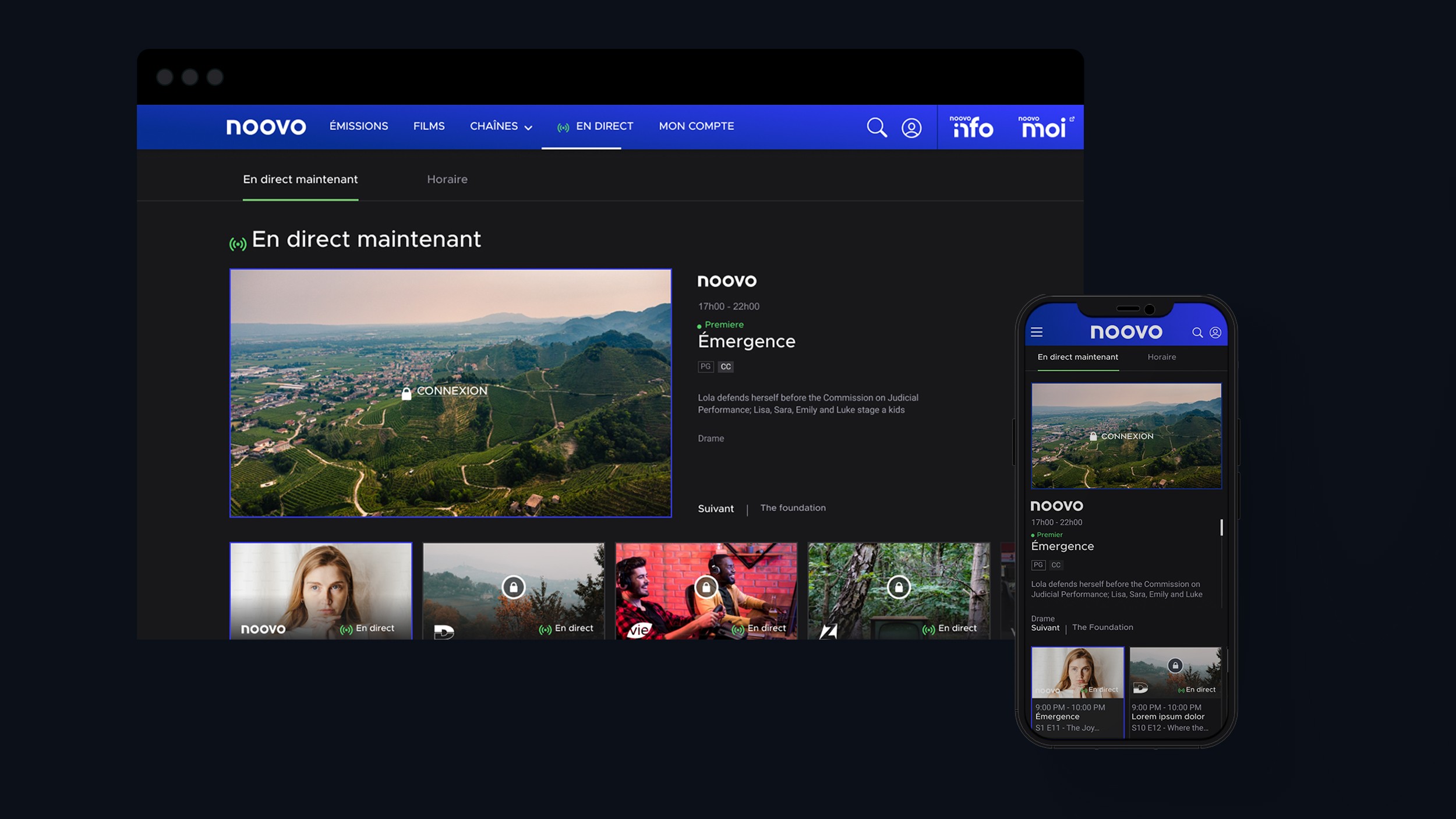
Task: Click the lock icon on the forest Z channel thumbnail
Action: click(x=899, y=587)
